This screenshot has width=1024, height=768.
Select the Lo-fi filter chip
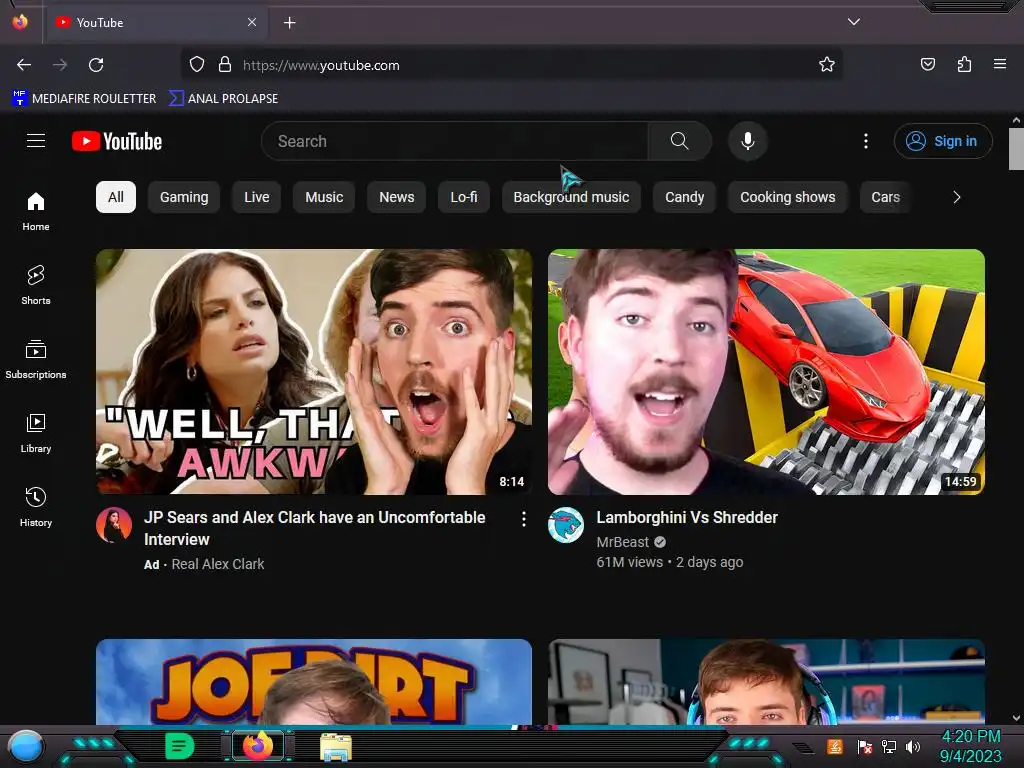[x=464, y=197]
